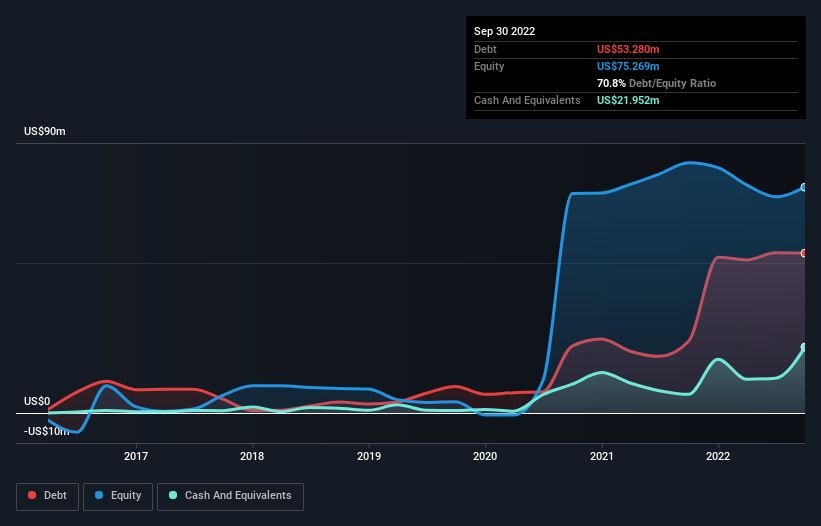Click the US$0 y-axis label
821x526 pixels.
37,401
